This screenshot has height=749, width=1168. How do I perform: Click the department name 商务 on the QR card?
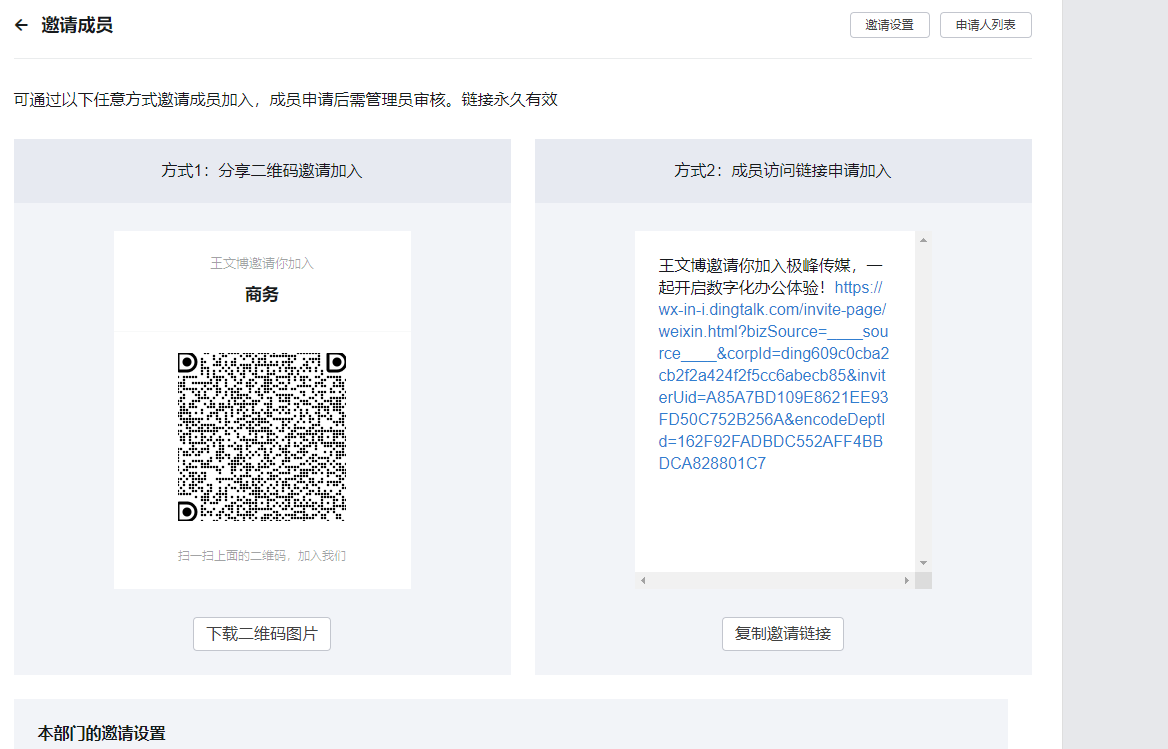pos(261,294)
